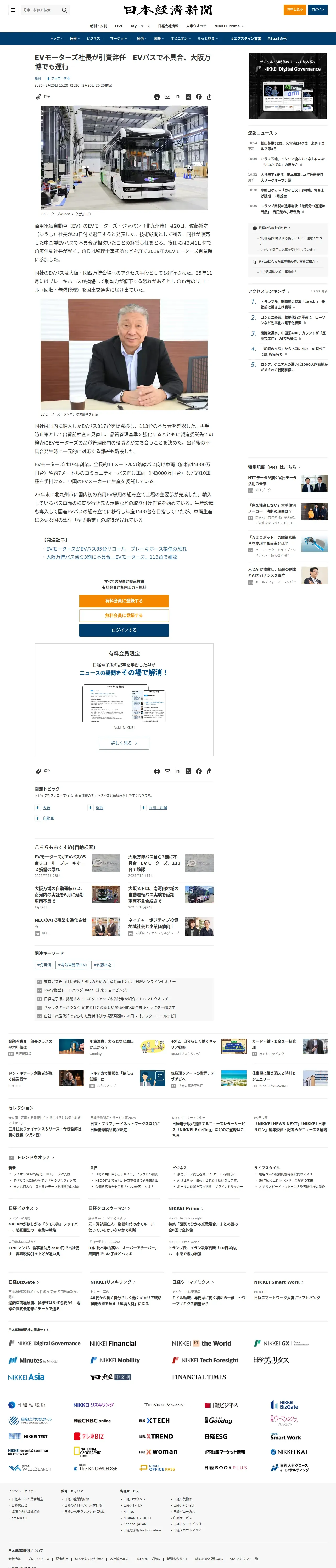Go to Myニュース
This screenshot has height=1568, width=336.
pos(140,26)
